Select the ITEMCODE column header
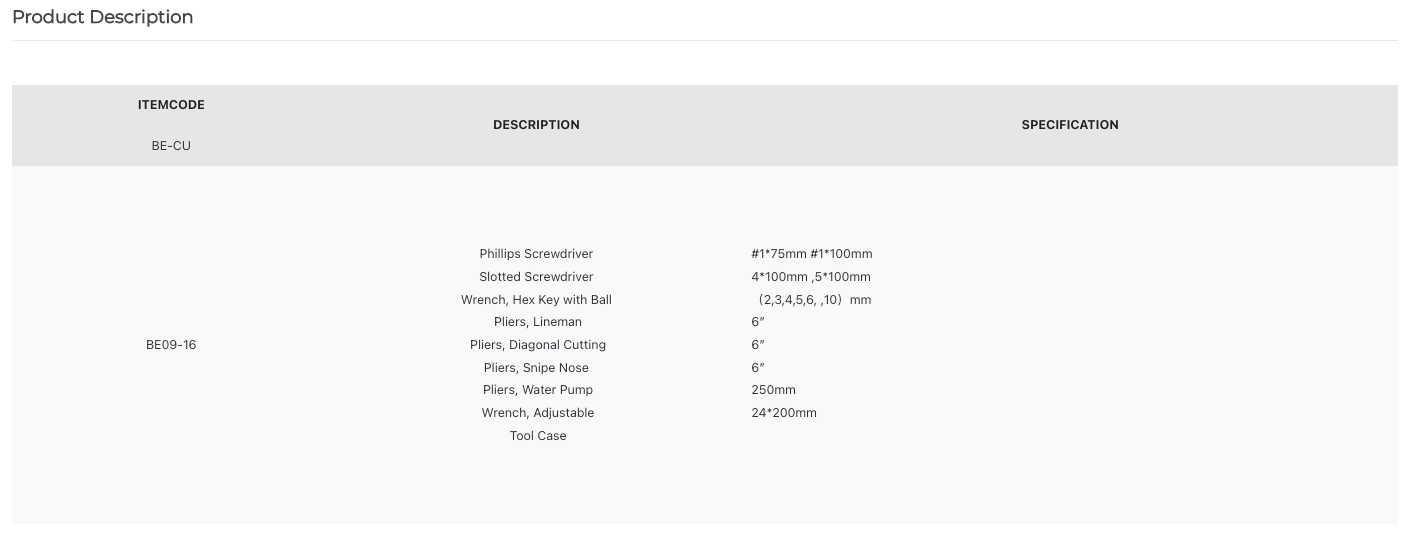 click(x=171, y=105)
